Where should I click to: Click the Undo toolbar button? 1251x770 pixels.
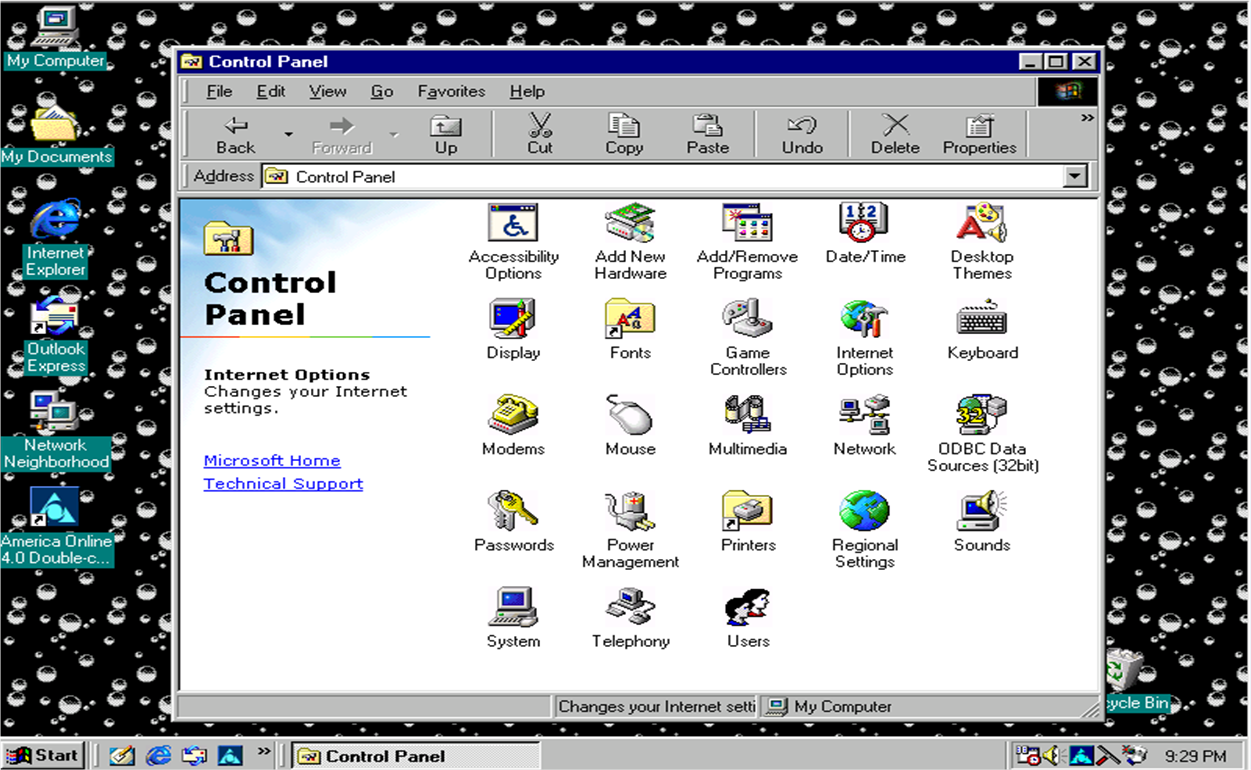coord(802,134)
